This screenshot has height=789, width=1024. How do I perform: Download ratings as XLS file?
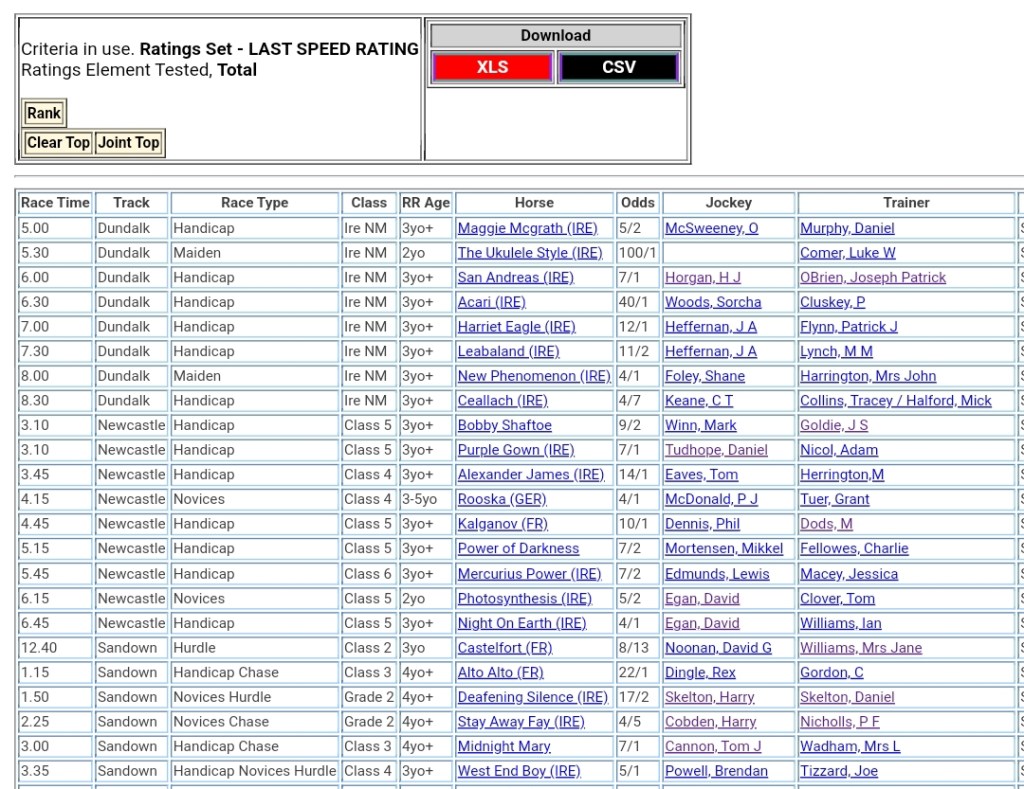tap(492, 67)
